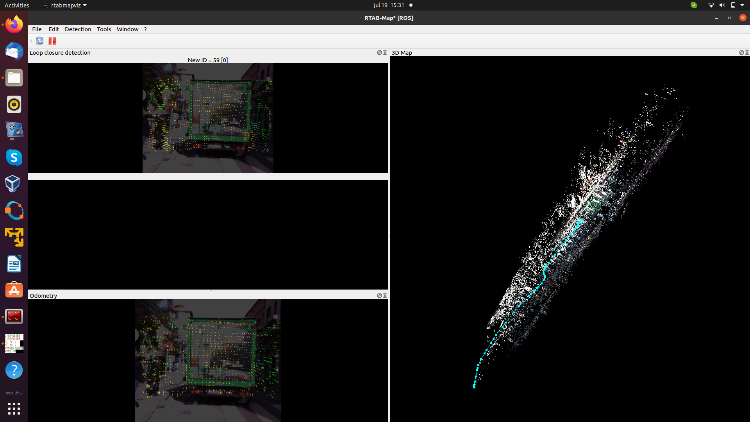
Task: Launch Skype from the dock
Action: point(14,157)
